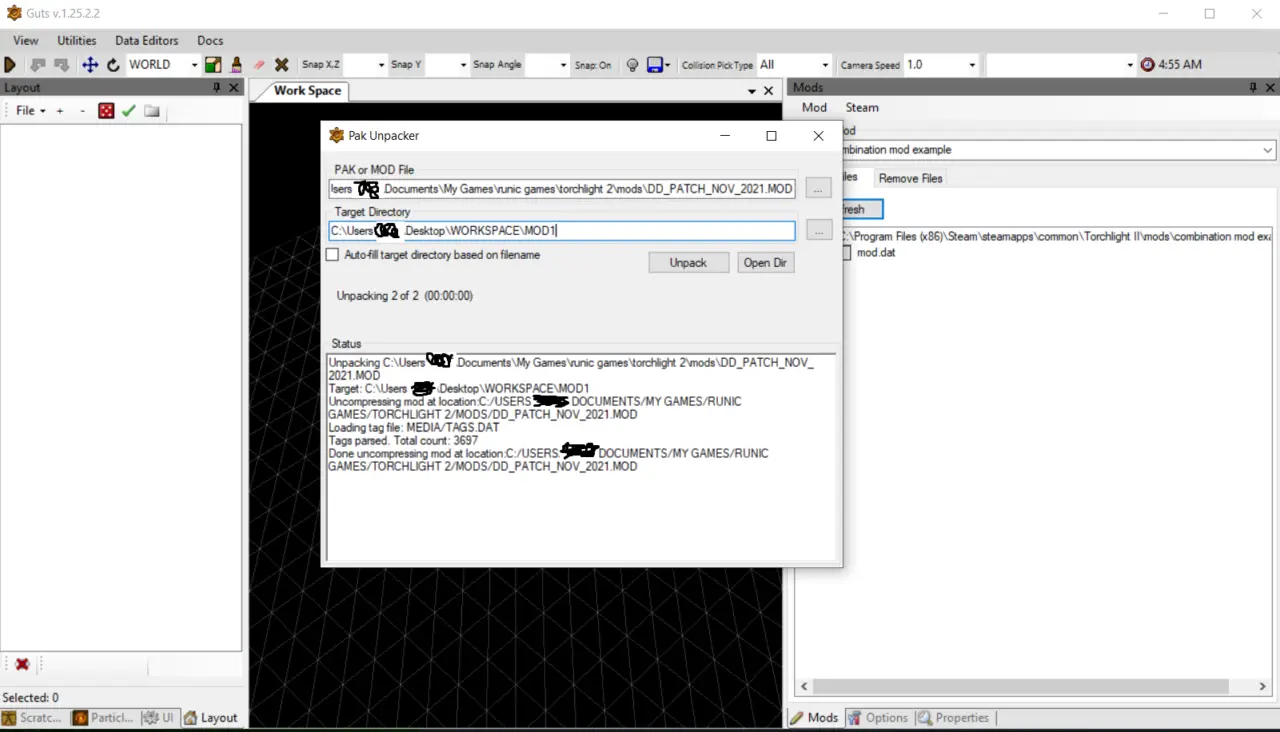Screen dimensions: 1280x732
Task: Switch to the Scratch bottom tab
Action: click(33, 718)
